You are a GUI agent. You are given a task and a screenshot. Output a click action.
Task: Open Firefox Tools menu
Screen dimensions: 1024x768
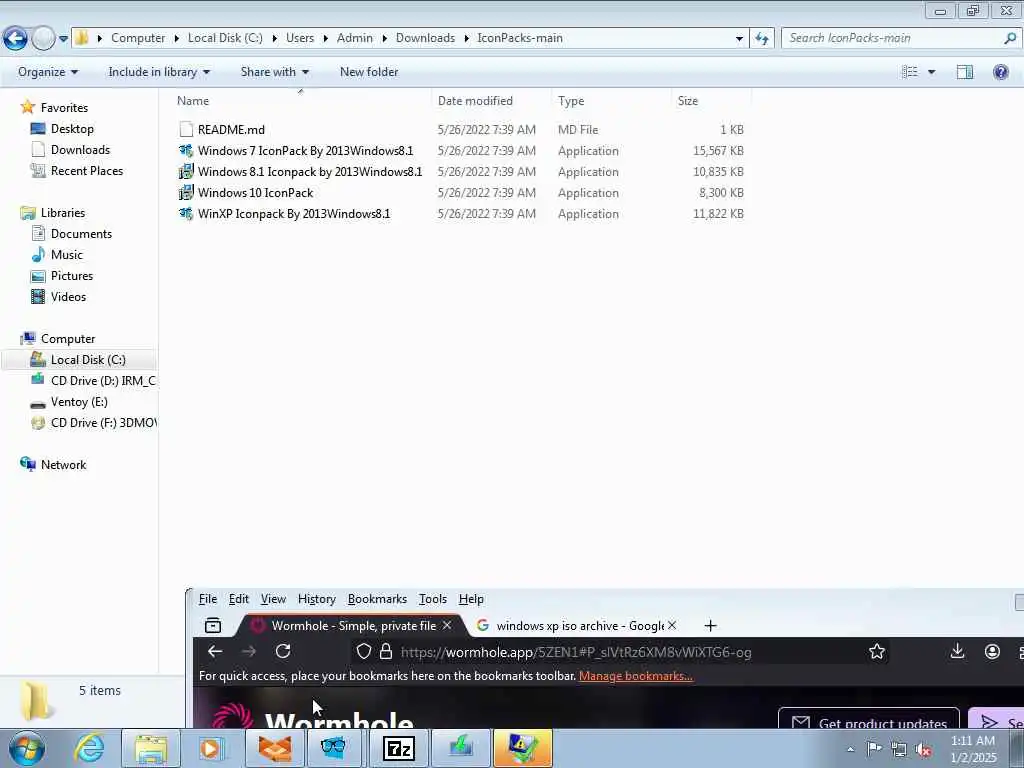click(432, 599)
